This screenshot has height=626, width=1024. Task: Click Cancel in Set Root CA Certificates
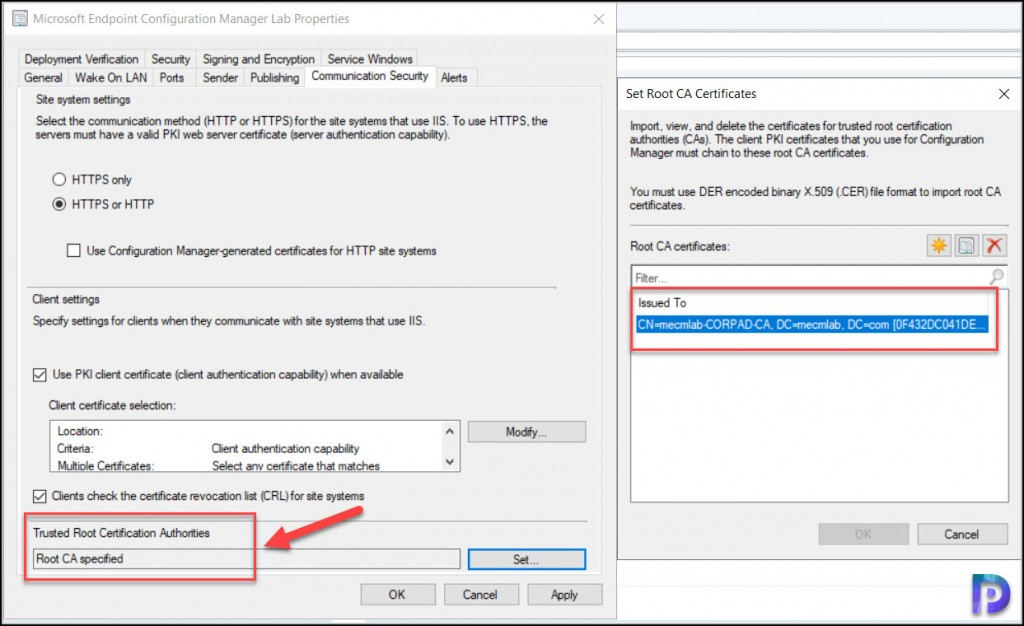tap(962, 534)
